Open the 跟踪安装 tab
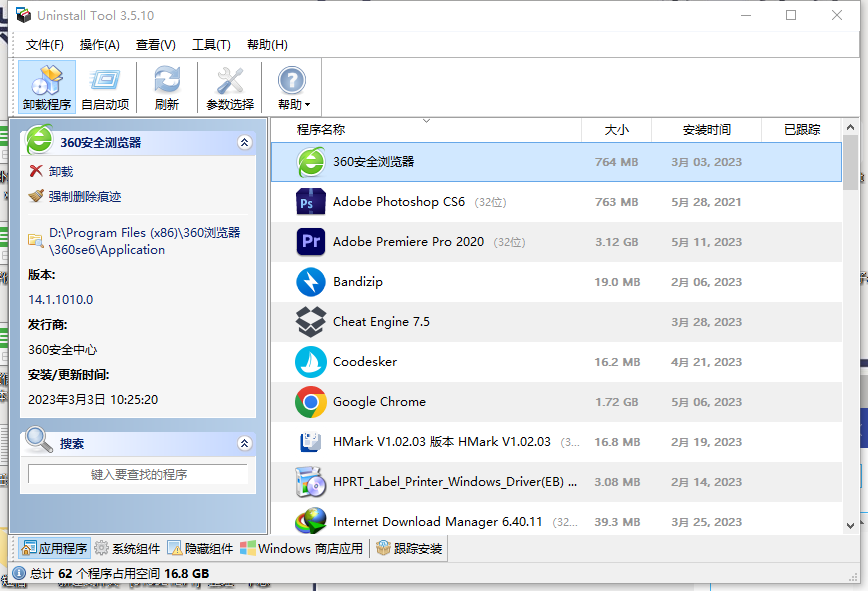The width and height of the screenshot is (868, 591). tap(409, 548)
